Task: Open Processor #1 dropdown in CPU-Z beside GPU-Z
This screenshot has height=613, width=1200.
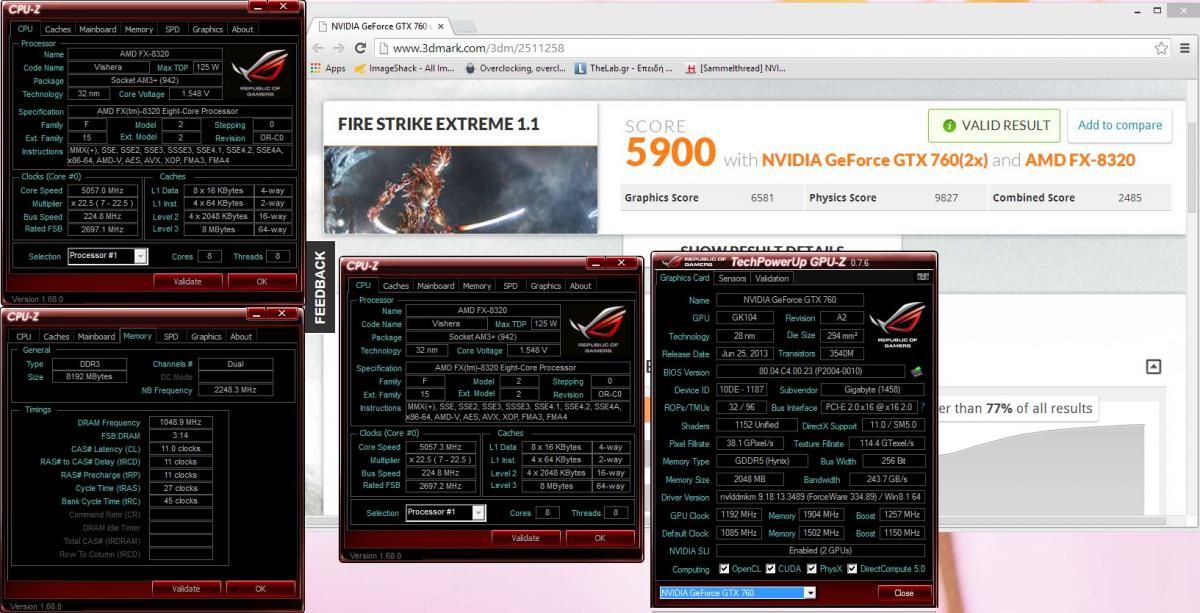Action: tap(478, 513)
